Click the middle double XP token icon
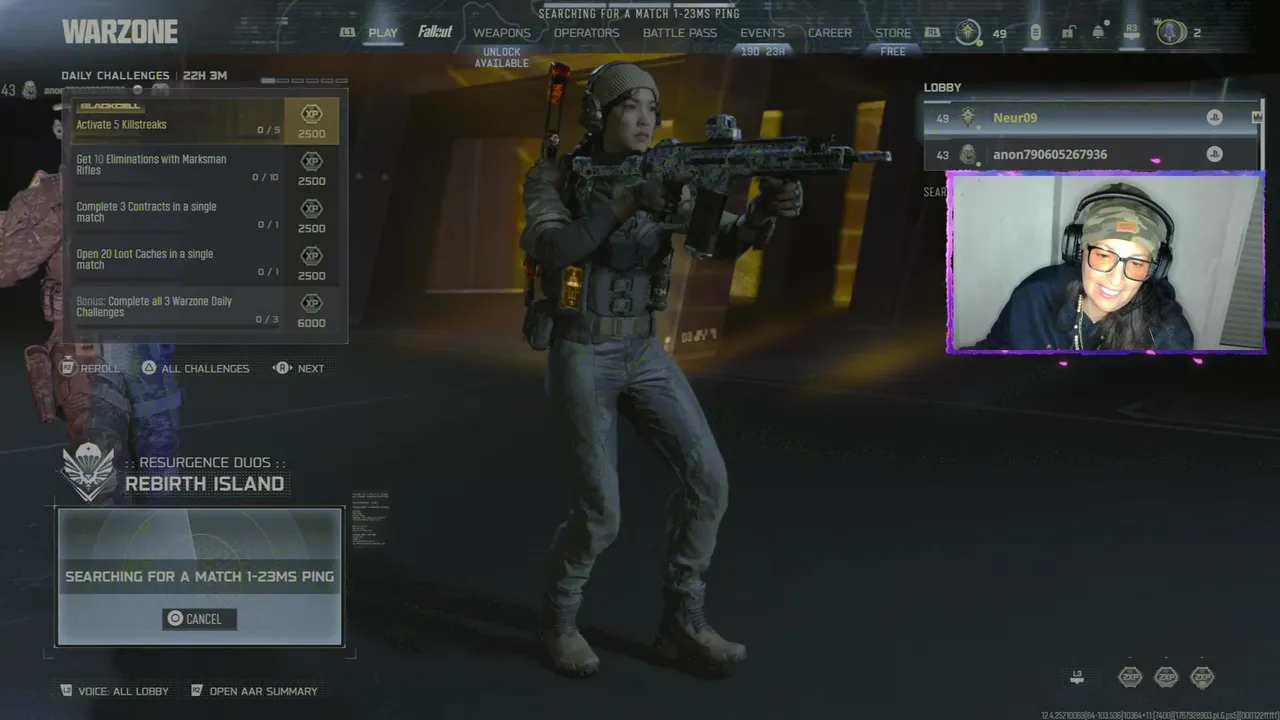The image size is (1280, 720). [x=1166, y=677]
